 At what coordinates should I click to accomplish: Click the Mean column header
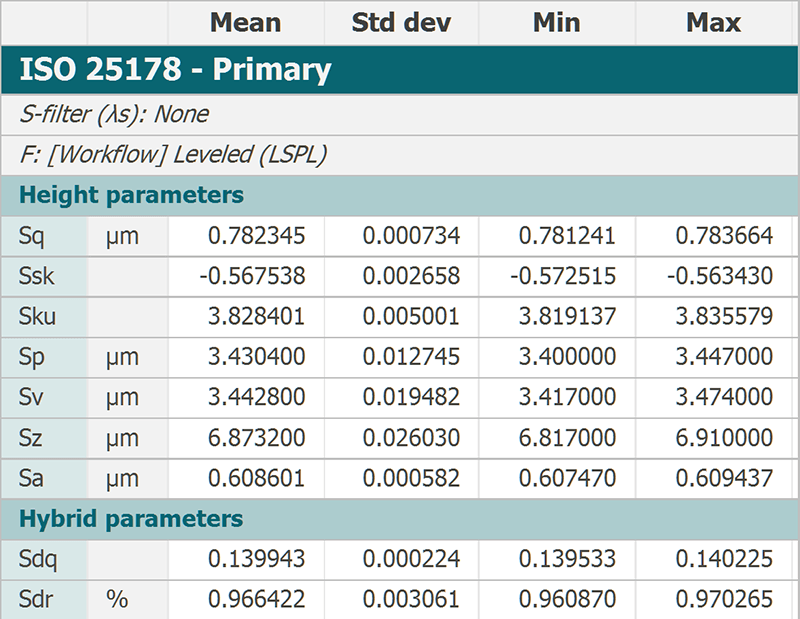point(246,23)
